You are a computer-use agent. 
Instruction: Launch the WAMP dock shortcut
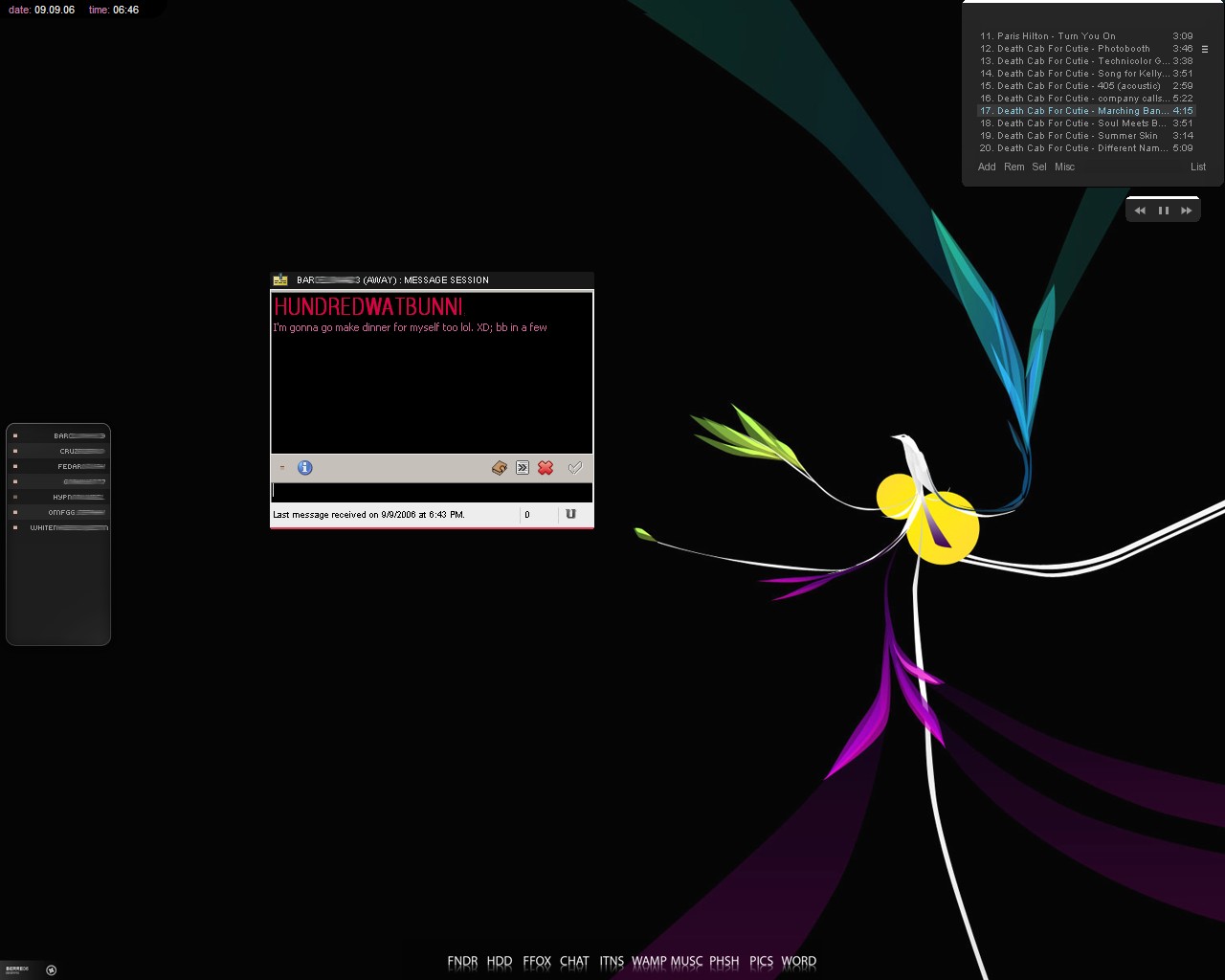pos(649,962)
